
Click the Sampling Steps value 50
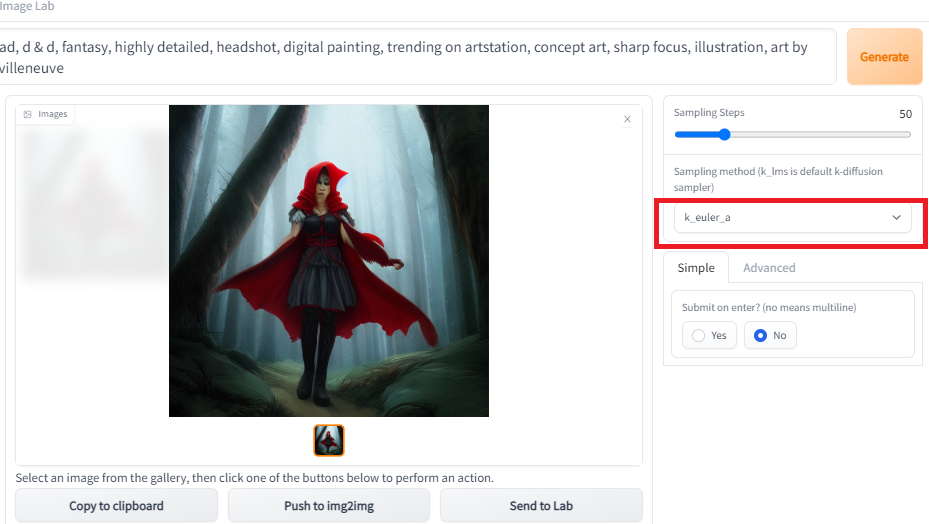(x=905, y=114)
